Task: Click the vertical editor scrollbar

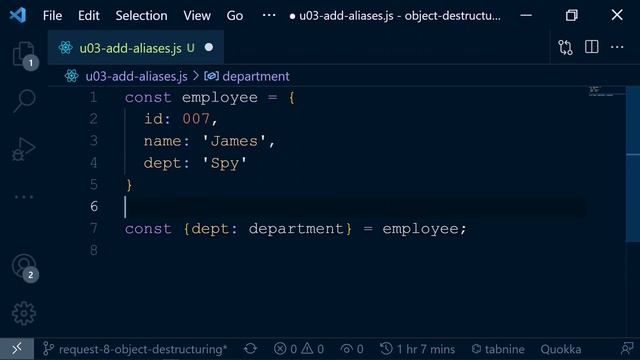Action: pyautogui.click(x=633, y=163)
